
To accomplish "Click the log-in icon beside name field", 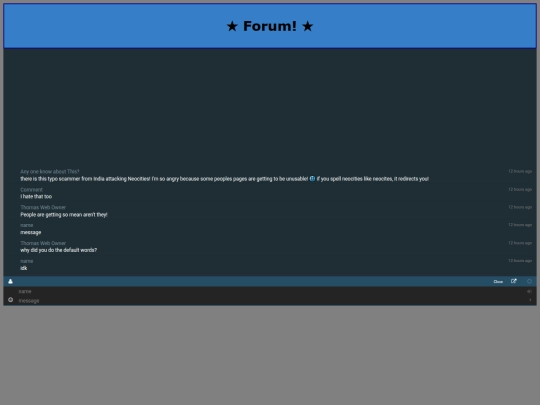I will [529, 291].
